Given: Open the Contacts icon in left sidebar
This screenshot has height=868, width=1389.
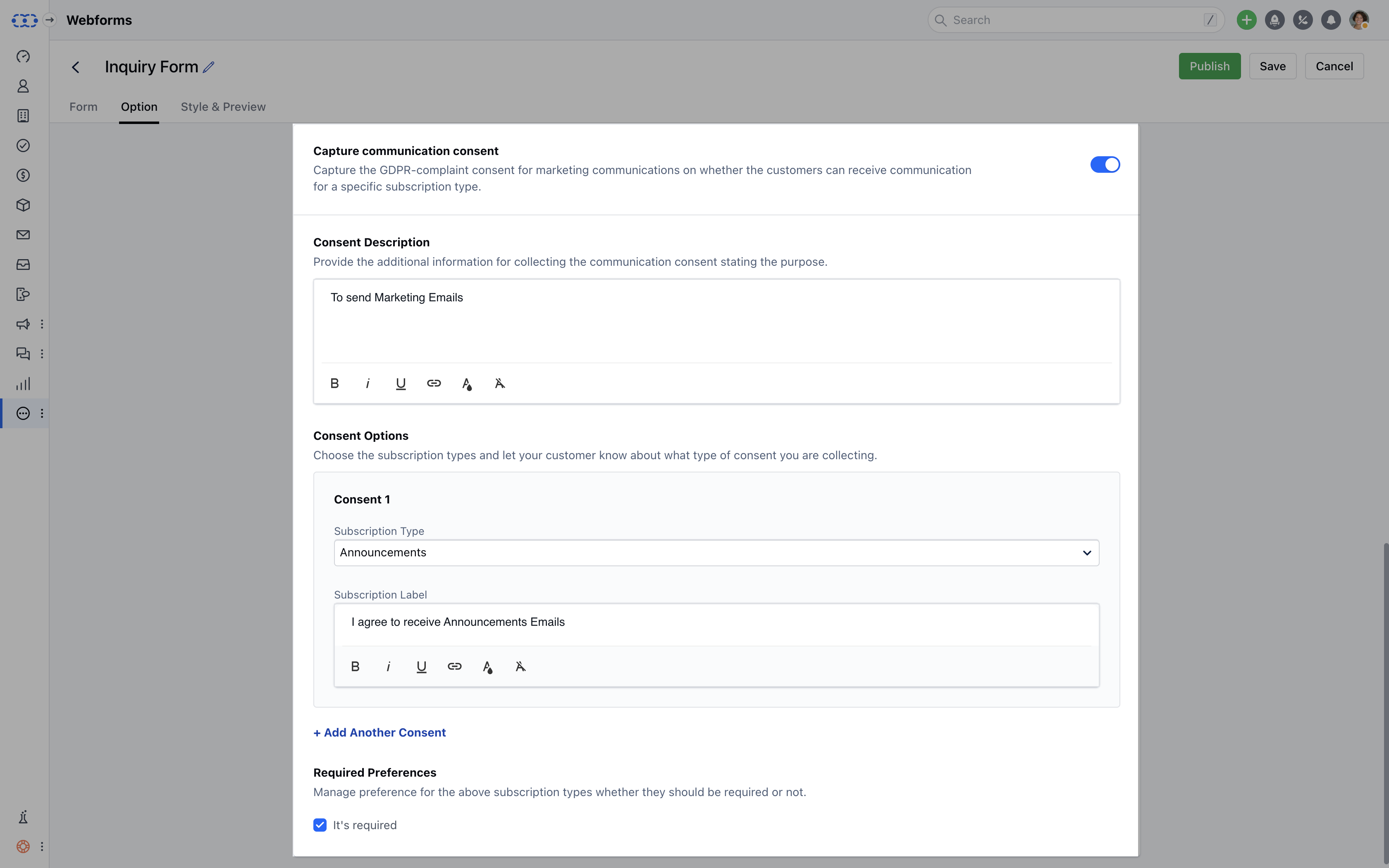Looking at the screenshot, I should point(23,86).
